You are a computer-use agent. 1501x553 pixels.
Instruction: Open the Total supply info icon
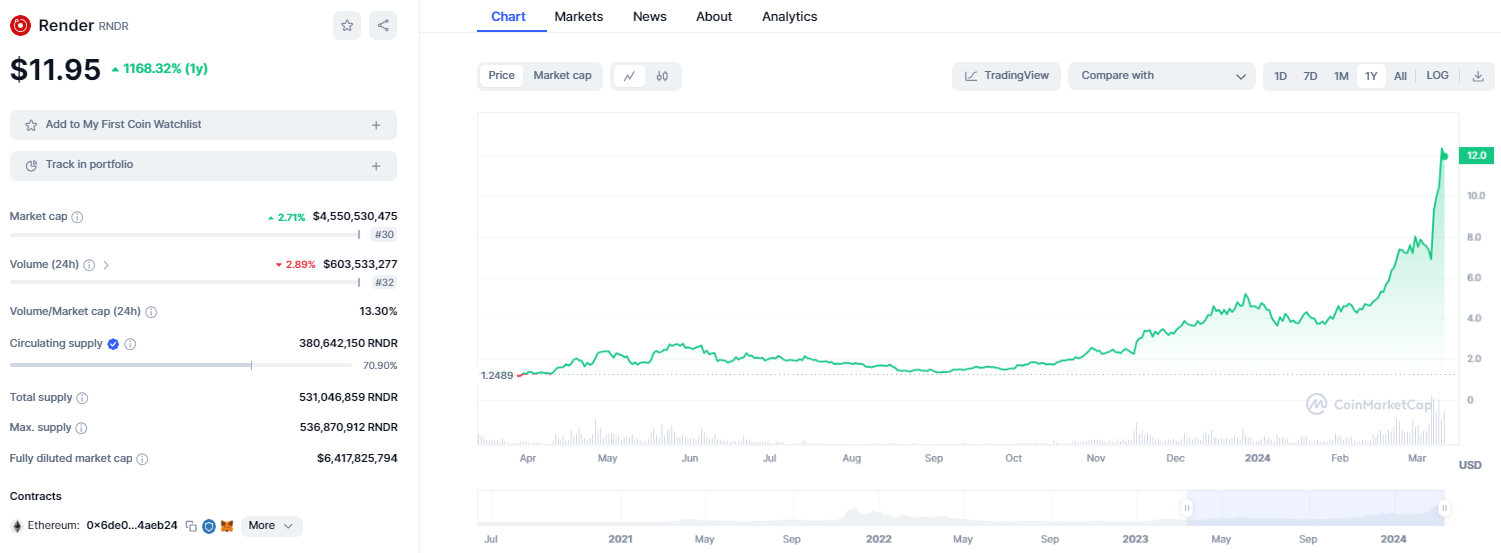[x=82, y=398]
